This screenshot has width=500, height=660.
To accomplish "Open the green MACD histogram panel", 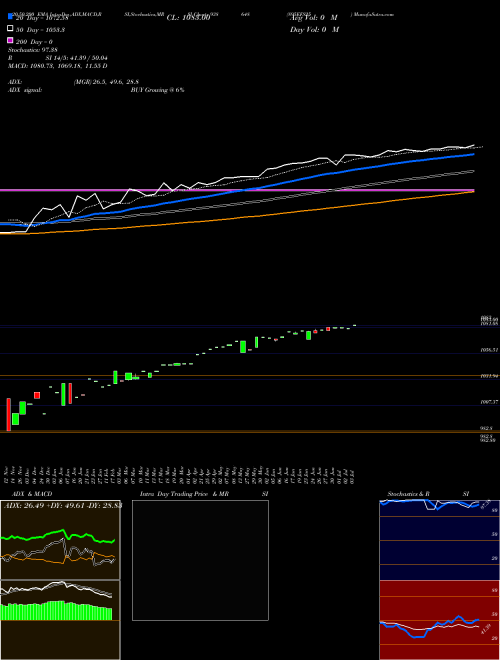I will tap(60, 620).
